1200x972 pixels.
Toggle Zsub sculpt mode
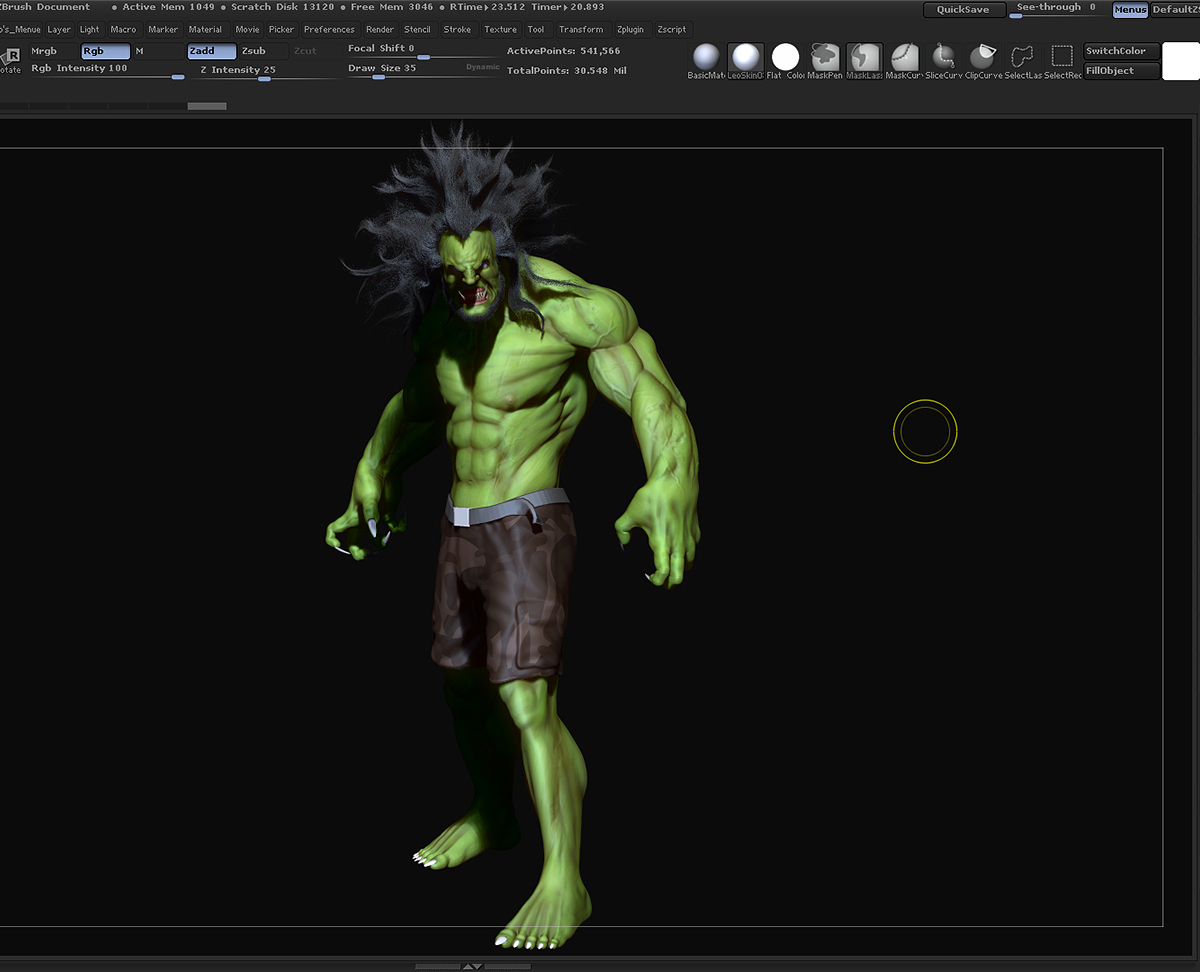coord(264,51)
